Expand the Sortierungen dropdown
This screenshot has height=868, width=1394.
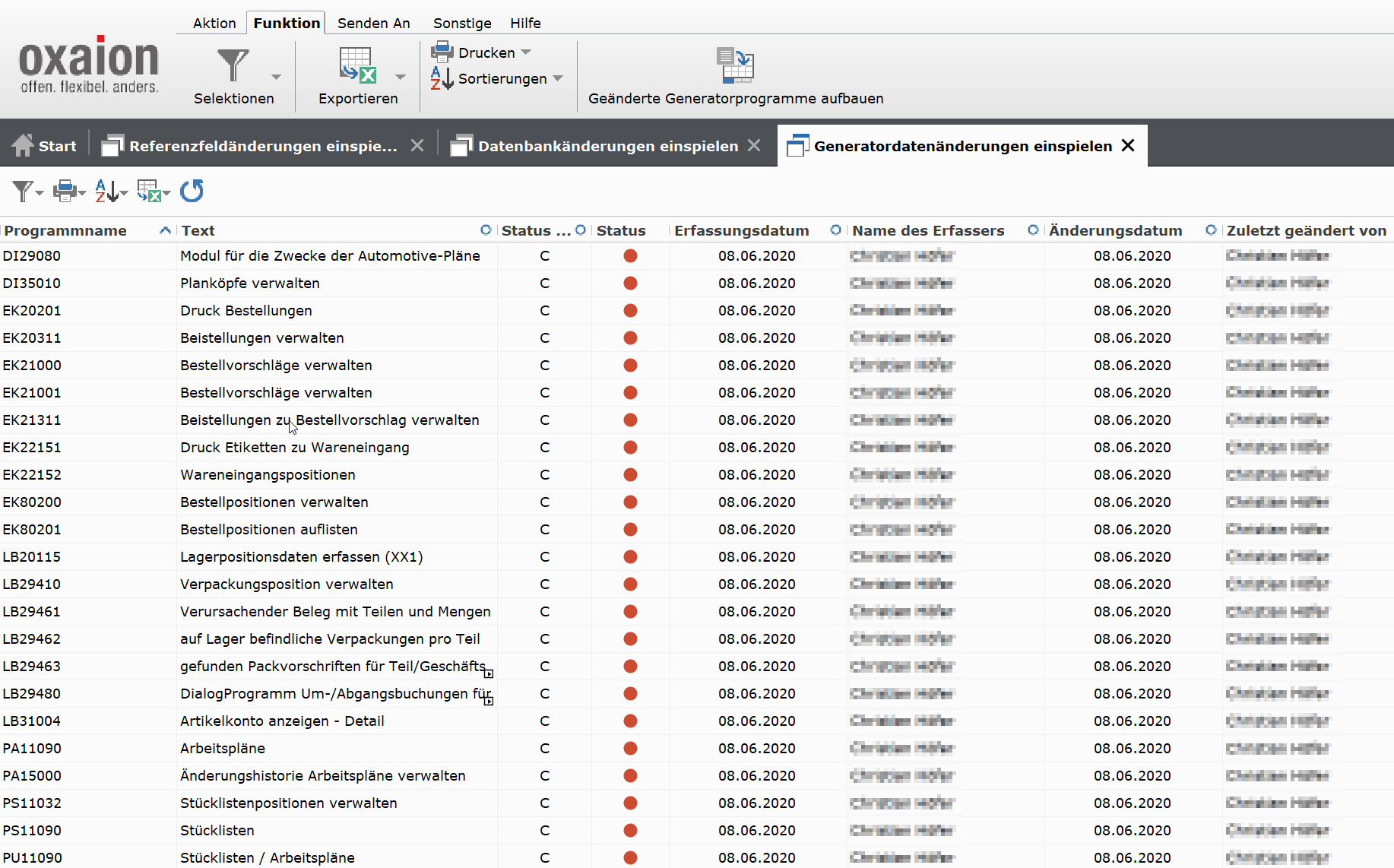click(x=558, y=78)
